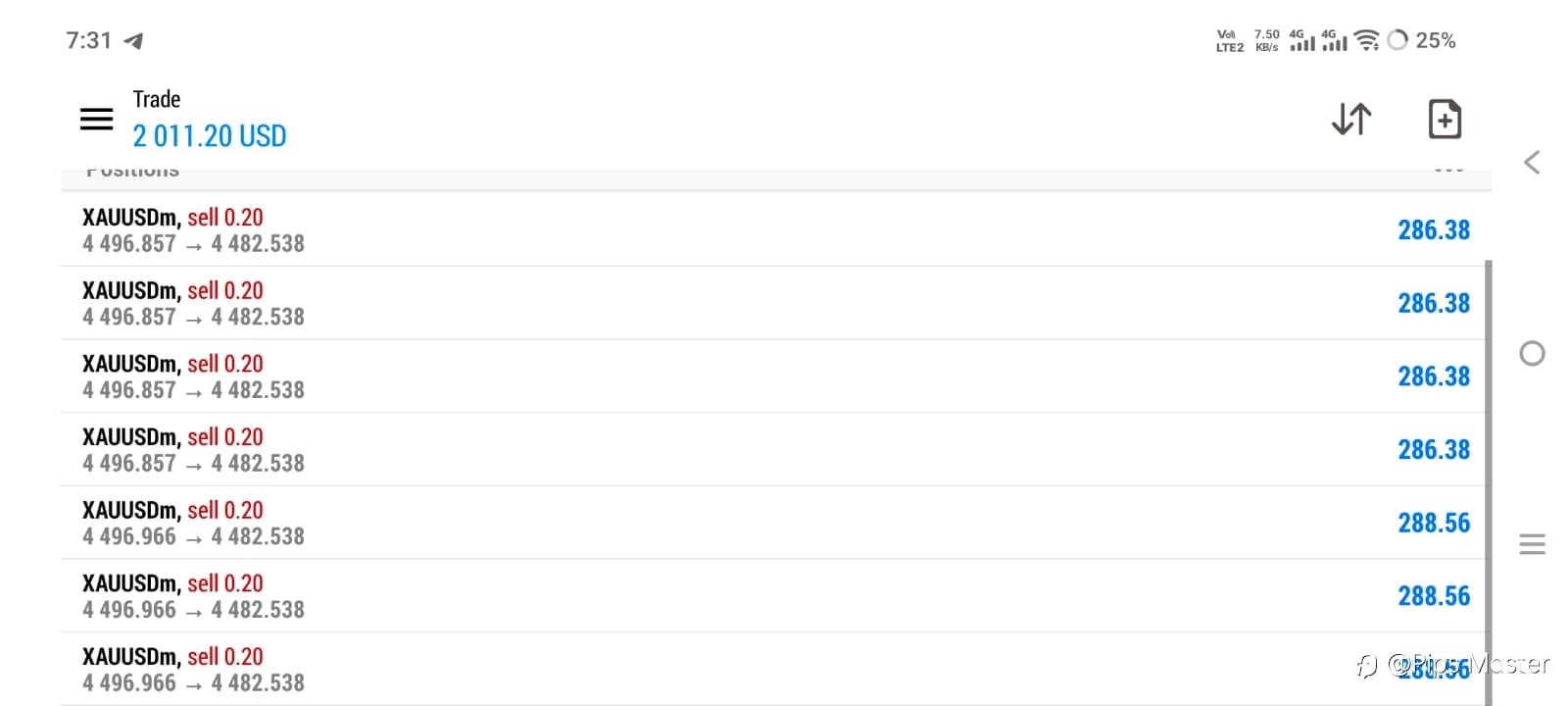Select the second XAUUSDm position row
This screenshot has height=706, width=1568.
775,303
